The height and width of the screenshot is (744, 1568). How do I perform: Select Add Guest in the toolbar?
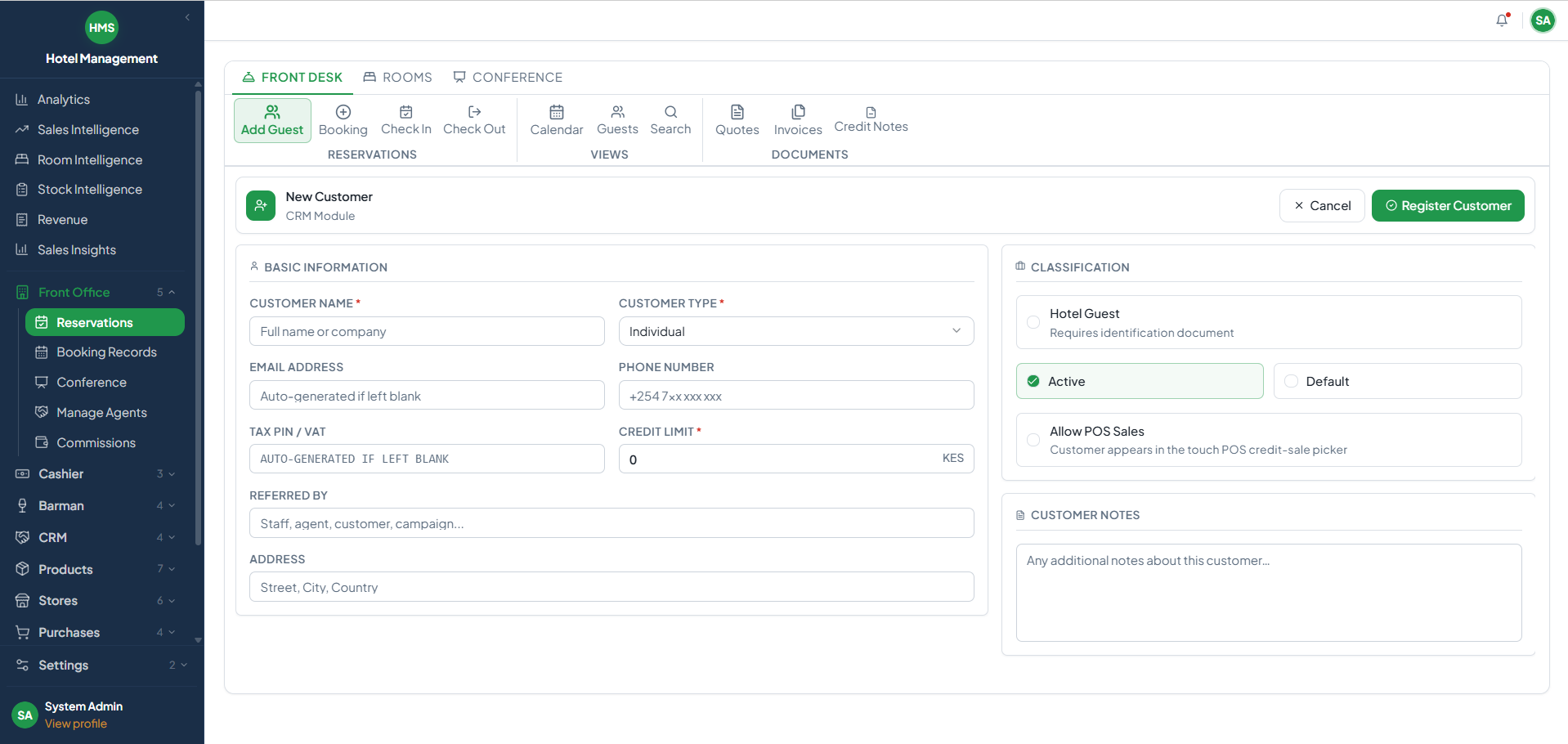[x=272, y=120]
